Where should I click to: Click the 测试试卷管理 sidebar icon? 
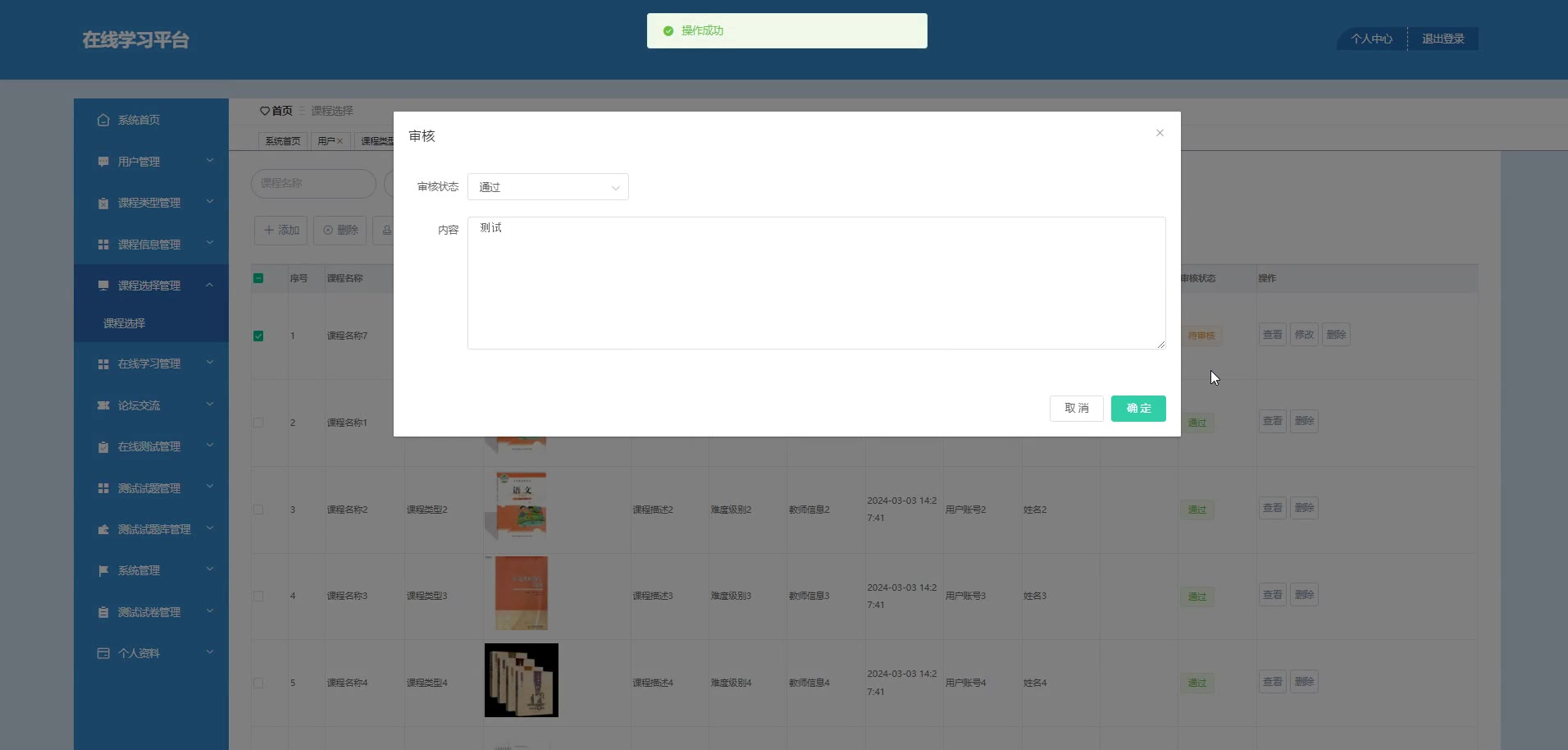pos(103,612)
